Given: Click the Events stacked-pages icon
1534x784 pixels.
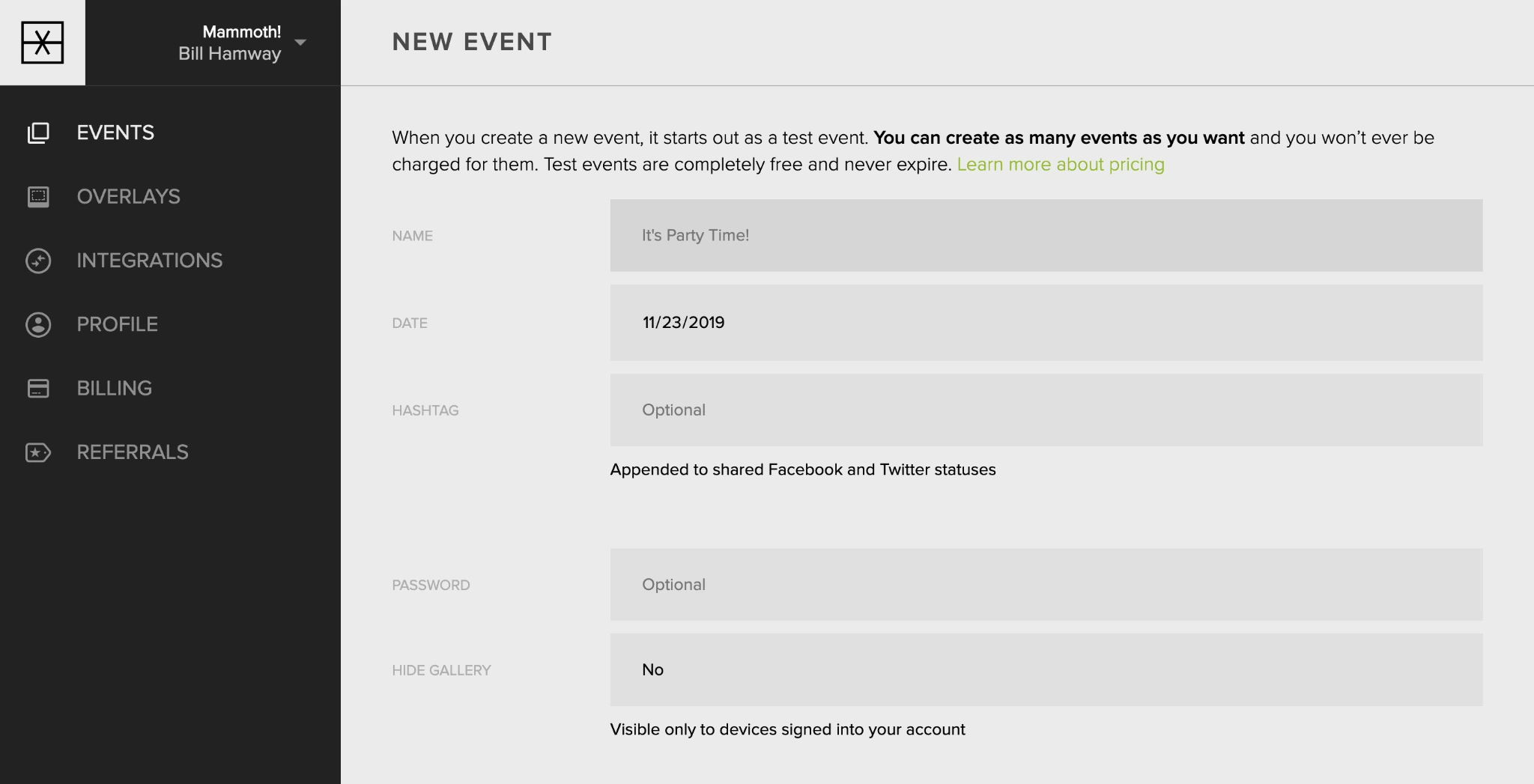Looking at the screenshot, I should click(x=38, y=133).
